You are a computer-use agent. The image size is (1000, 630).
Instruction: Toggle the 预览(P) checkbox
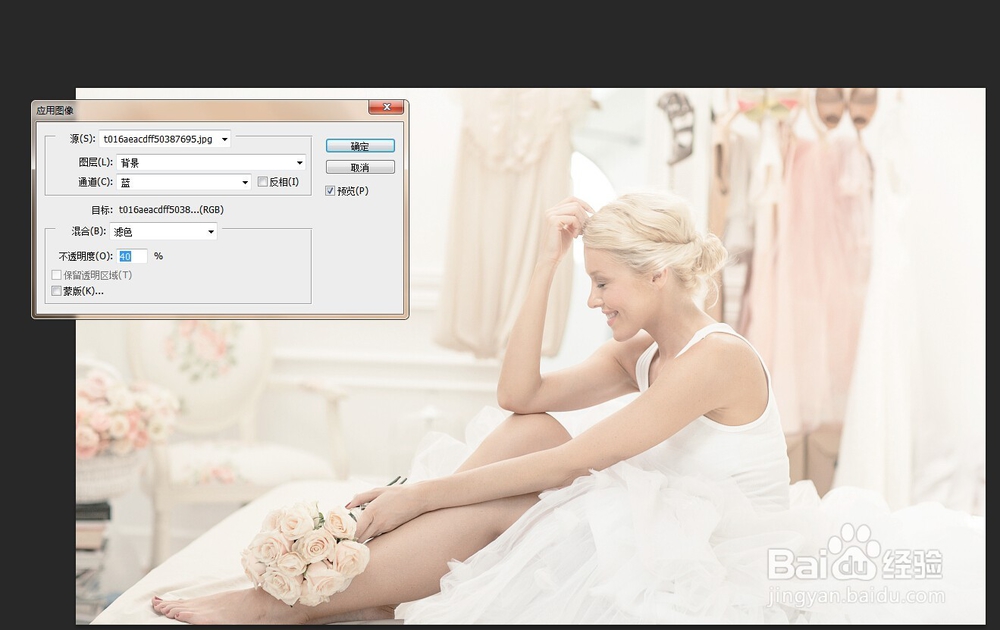point(330,191)
